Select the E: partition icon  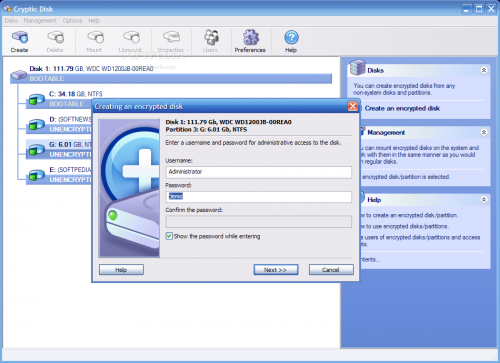36,175
